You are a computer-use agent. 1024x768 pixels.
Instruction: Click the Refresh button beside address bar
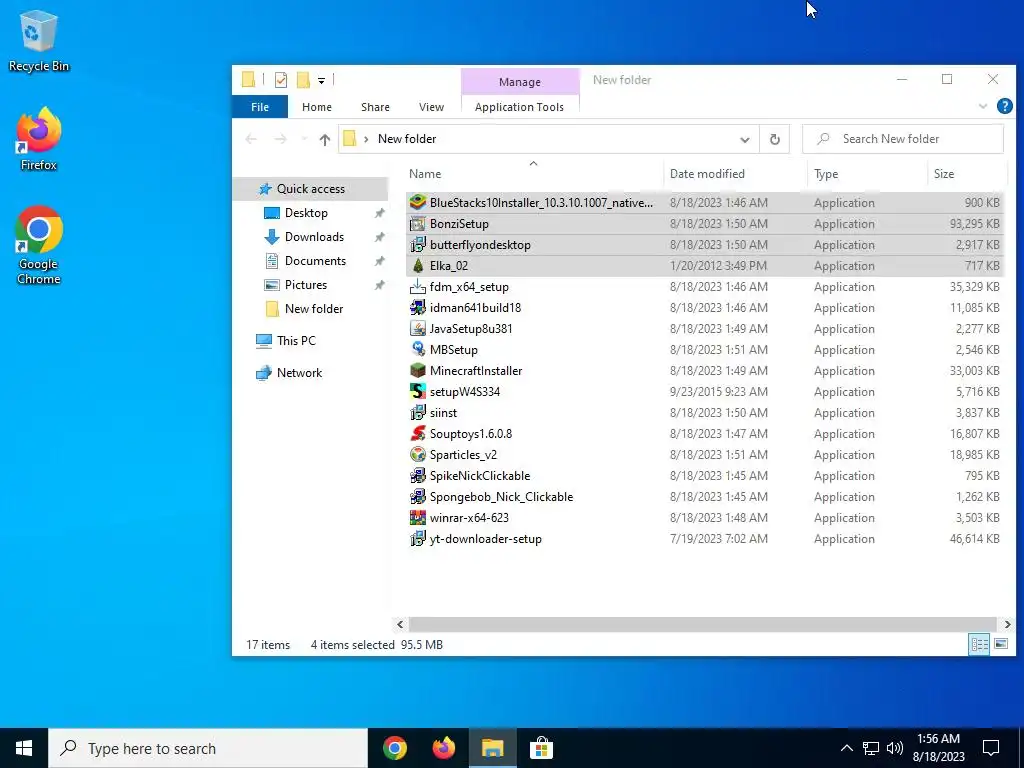(x=775, y=138)
